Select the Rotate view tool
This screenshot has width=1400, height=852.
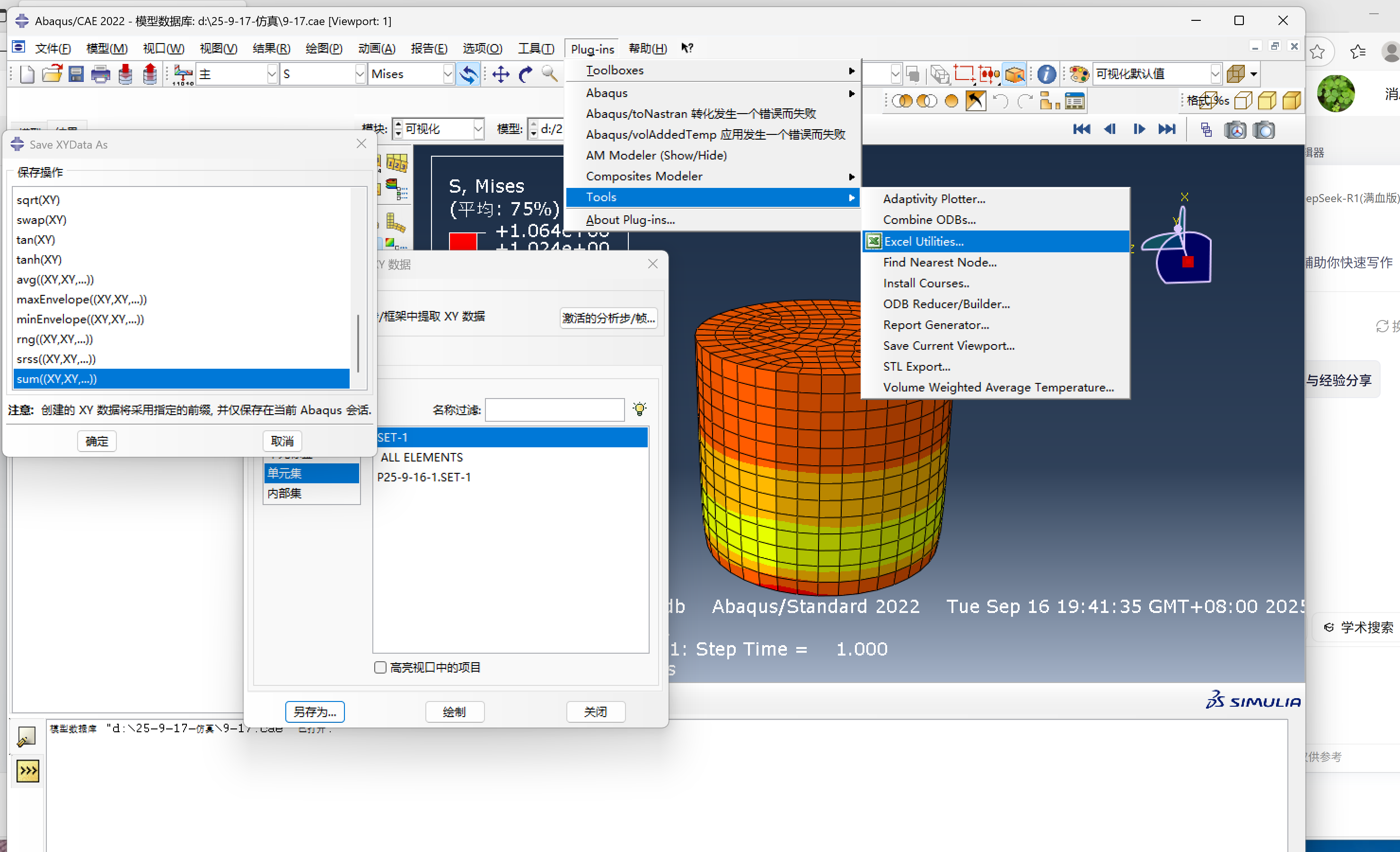click(x=526, y=74)
